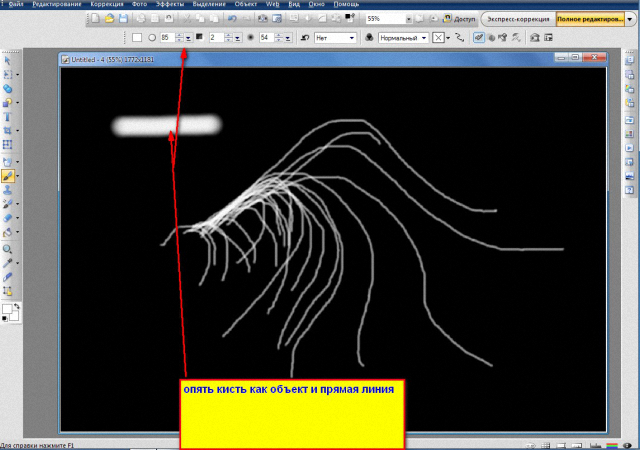Image resolution: width=640 pixels, height=450 pixels.
Task: Expand the brush size 85 slider arrow
Action: (188, 38)
